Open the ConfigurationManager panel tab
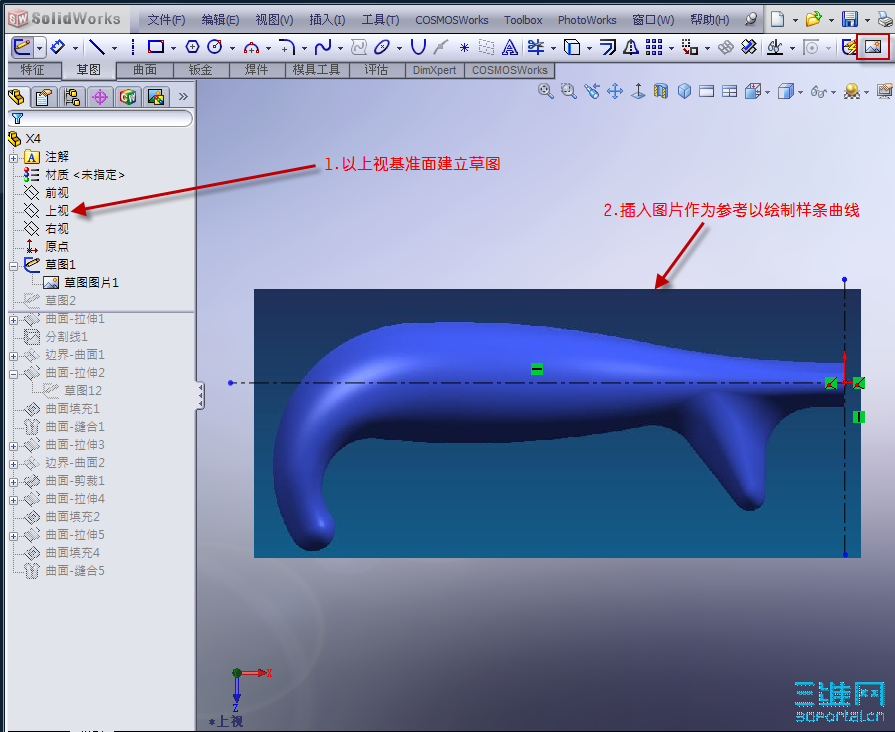The image size is (895, 732). click(72, 97)
